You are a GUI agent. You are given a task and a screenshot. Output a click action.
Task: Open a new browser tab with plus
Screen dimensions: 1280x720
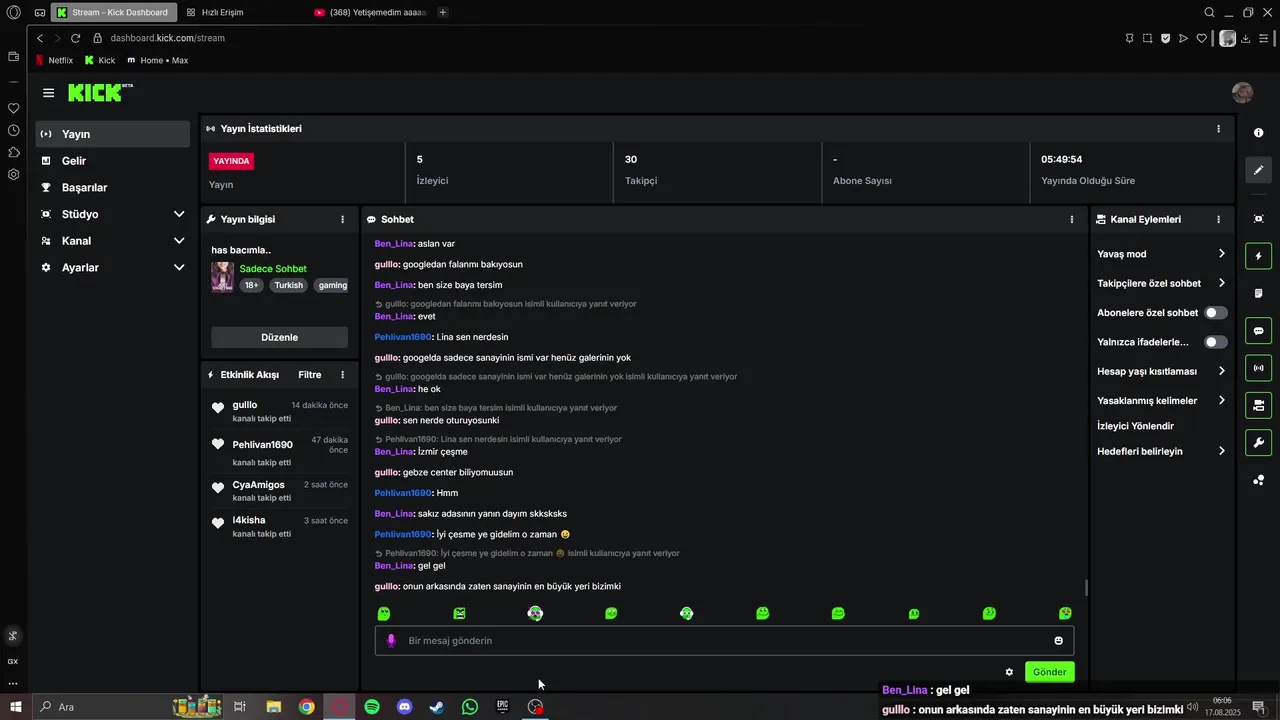pos(443,13)
